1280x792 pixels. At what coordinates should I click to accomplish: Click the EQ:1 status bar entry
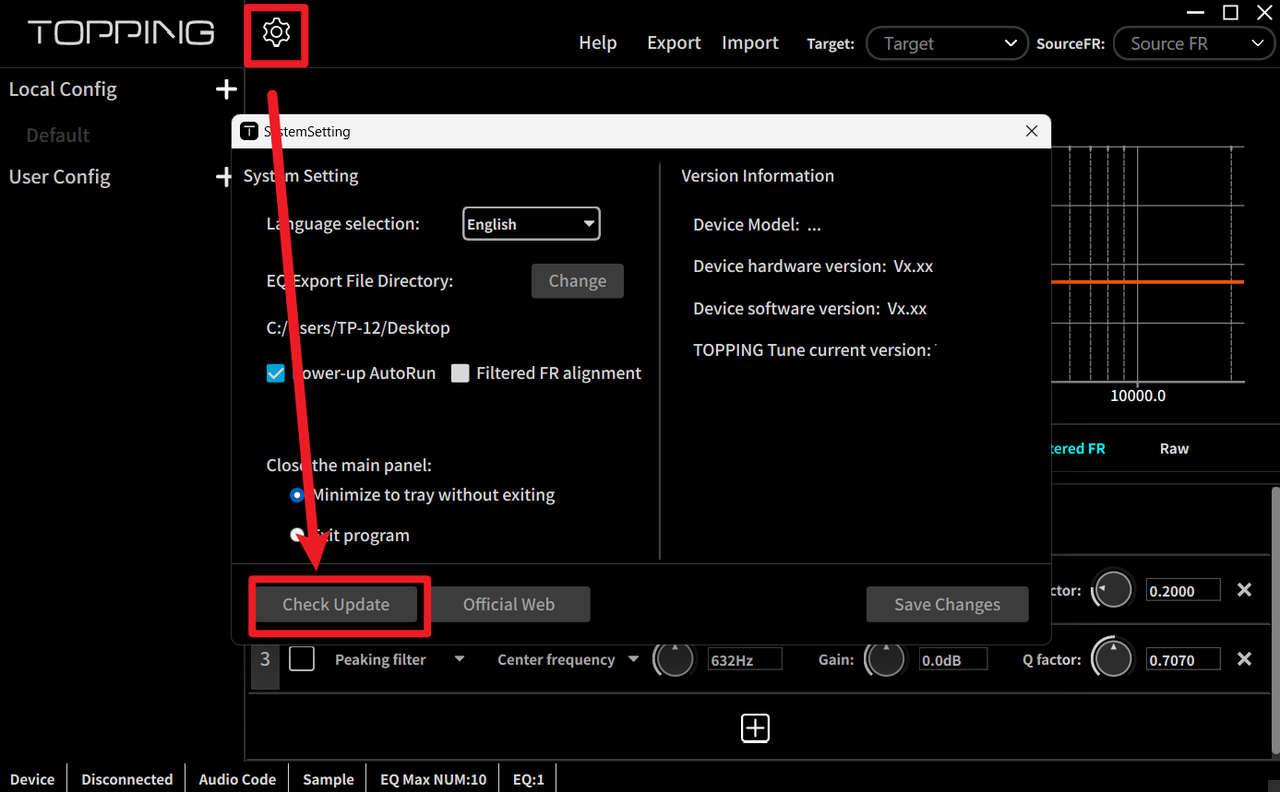(x=528, y=779)
